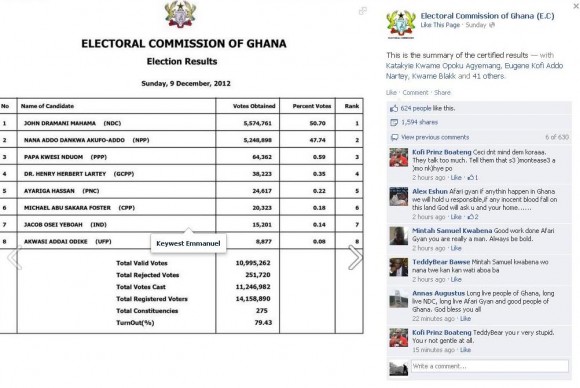Click Like This Page link
Screen dimensions: 580x388
pyautogui.click(x=440, y=25)
